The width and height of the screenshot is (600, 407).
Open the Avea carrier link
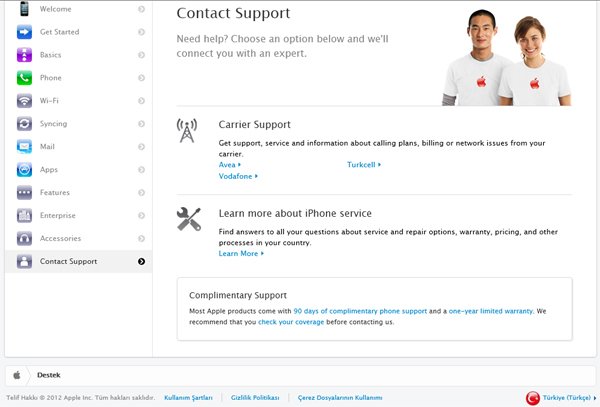(x=228, y=165)
